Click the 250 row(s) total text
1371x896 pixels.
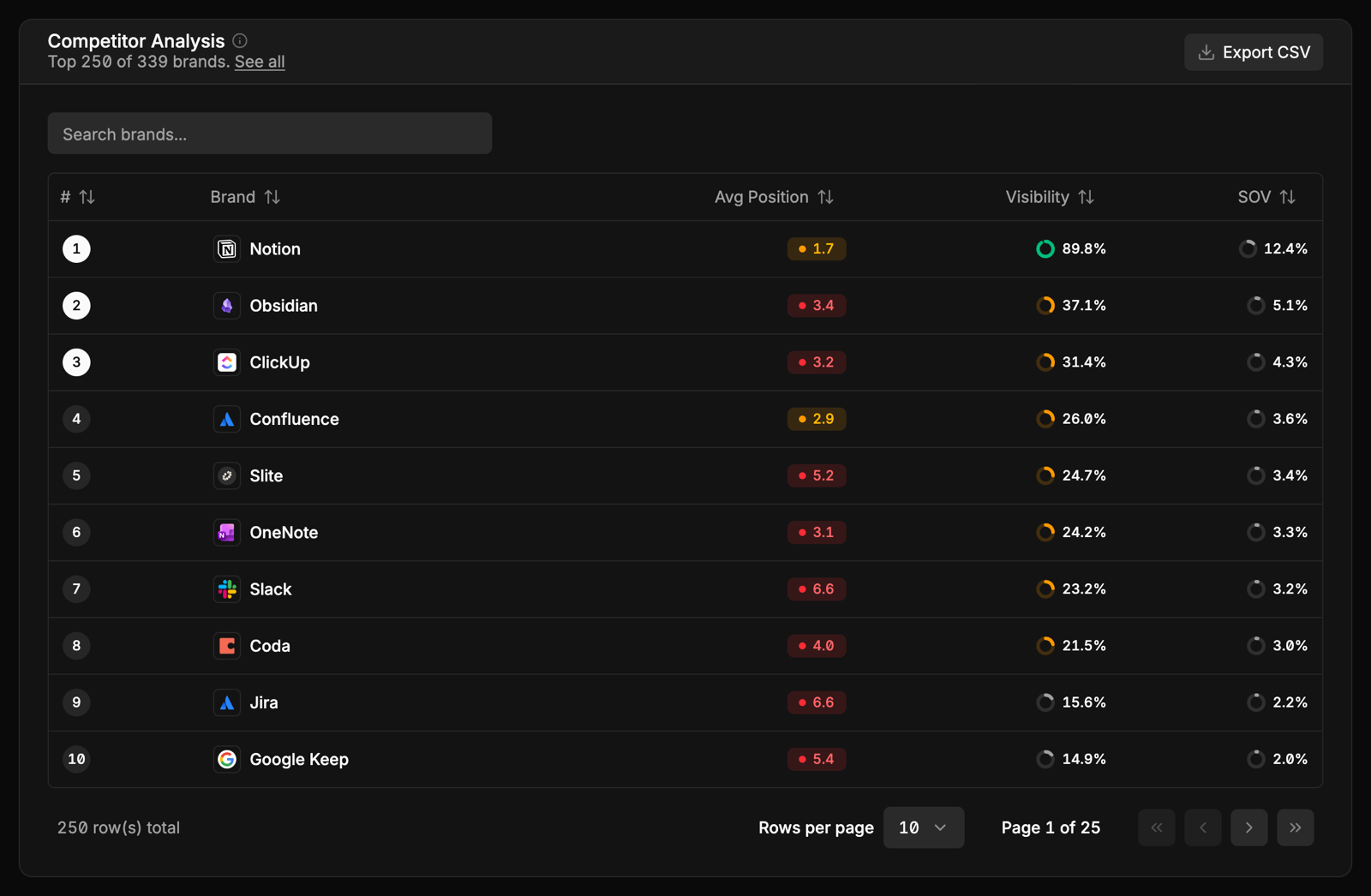click(x=118, y=827)
